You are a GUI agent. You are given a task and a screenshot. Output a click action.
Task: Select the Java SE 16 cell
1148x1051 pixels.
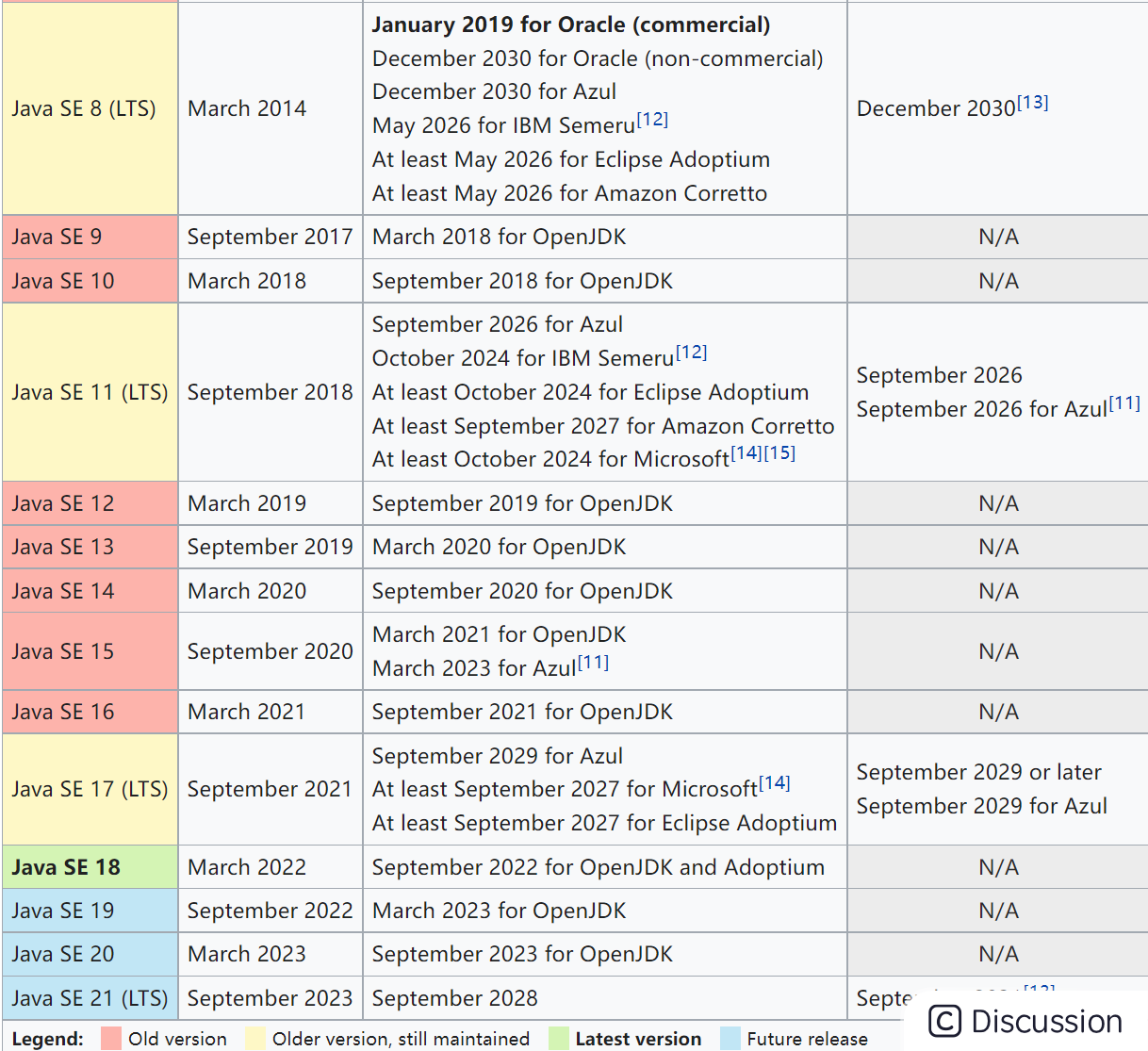point(90,712)
